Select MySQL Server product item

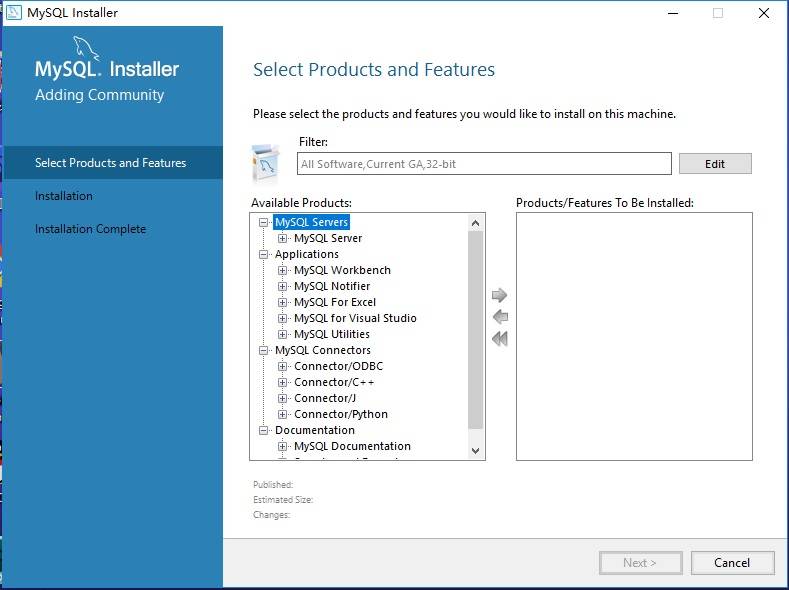[328, 238]
